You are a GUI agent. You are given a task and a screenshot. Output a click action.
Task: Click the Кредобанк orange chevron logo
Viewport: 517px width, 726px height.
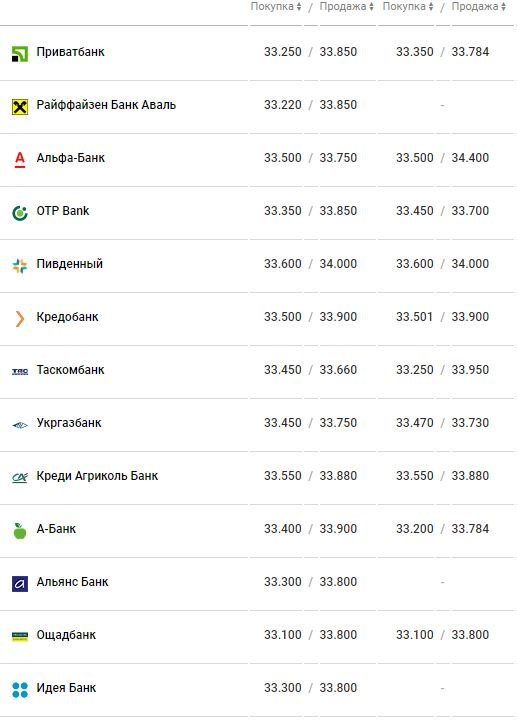19,319
